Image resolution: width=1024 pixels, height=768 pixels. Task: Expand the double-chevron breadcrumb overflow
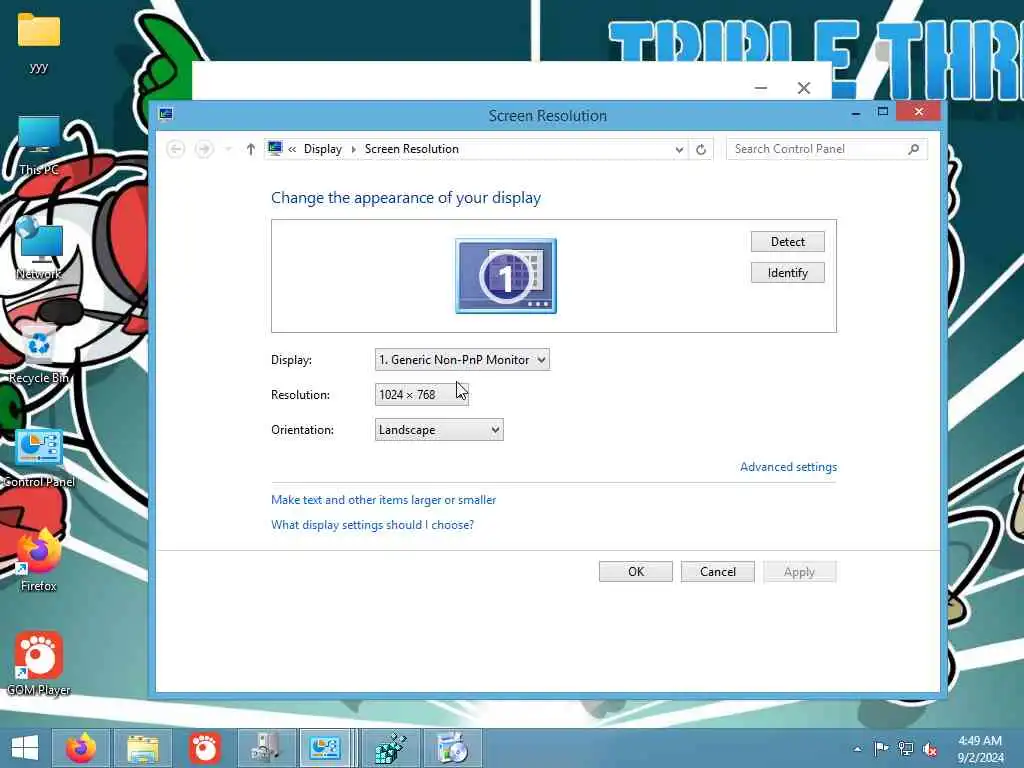pos(292,150)
